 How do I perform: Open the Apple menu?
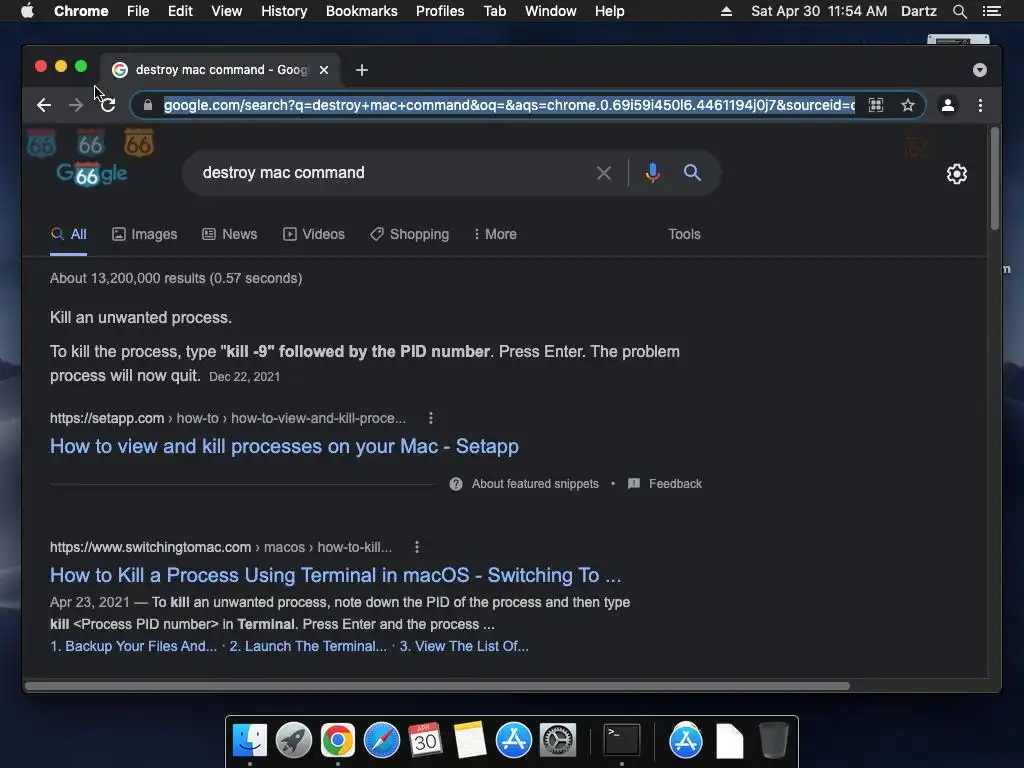point(27,11)
